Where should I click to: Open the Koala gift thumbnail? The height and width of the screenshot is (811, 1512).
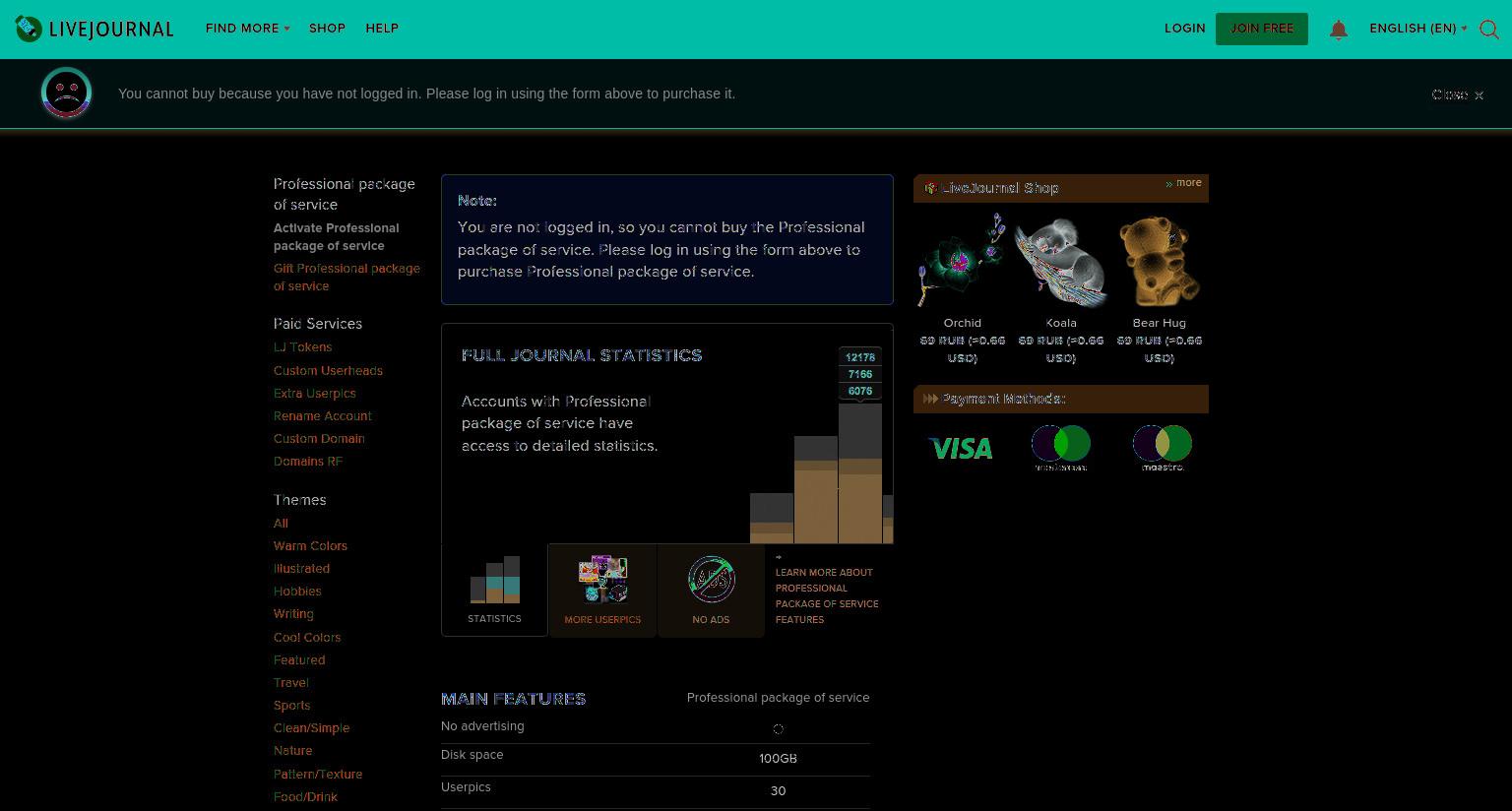click(1060, 261)
